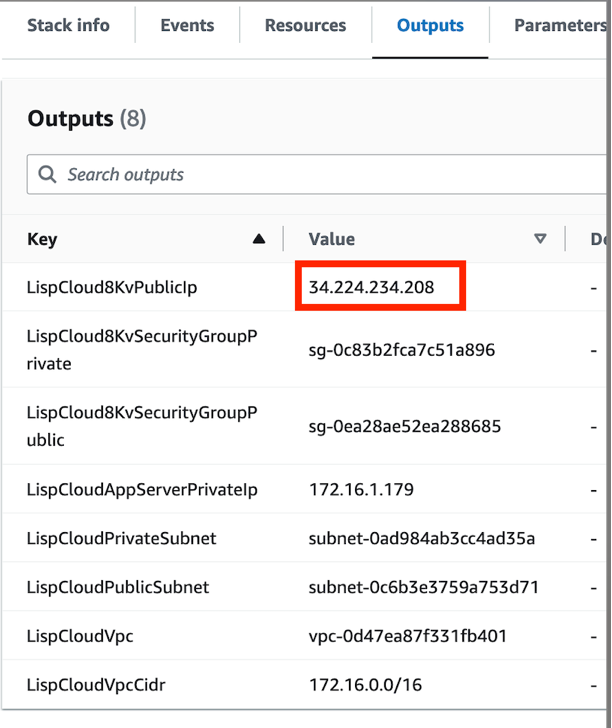The width and height of the screenshot is (612, 728).
Task: Click the Value column header
Action: click(x=332, y=239)
